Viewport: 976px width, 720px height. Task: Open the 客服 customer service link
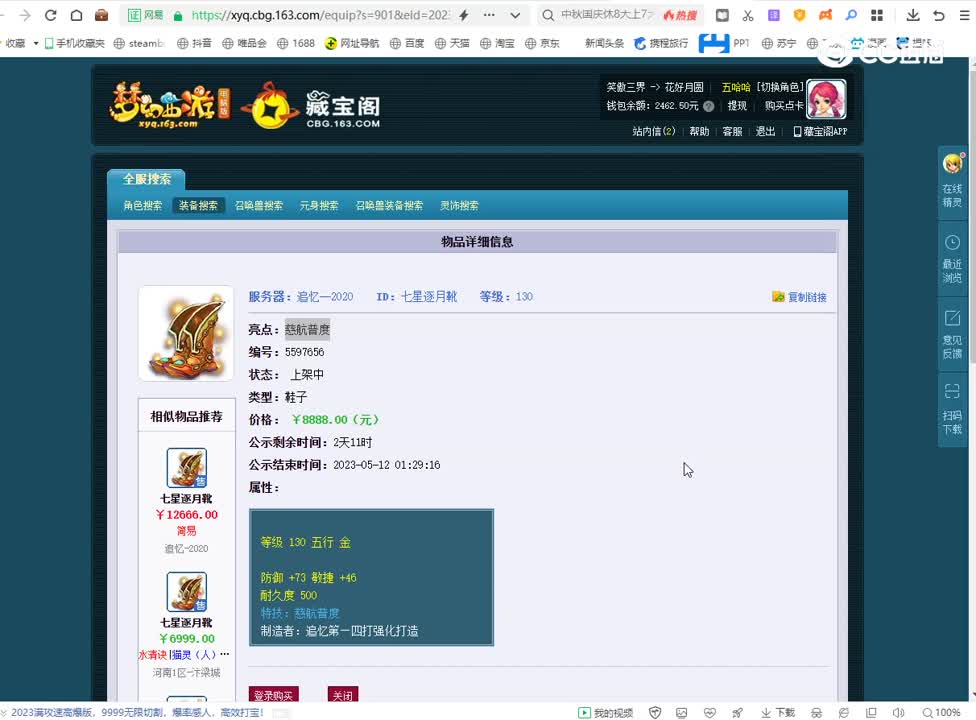coord(732,131)
